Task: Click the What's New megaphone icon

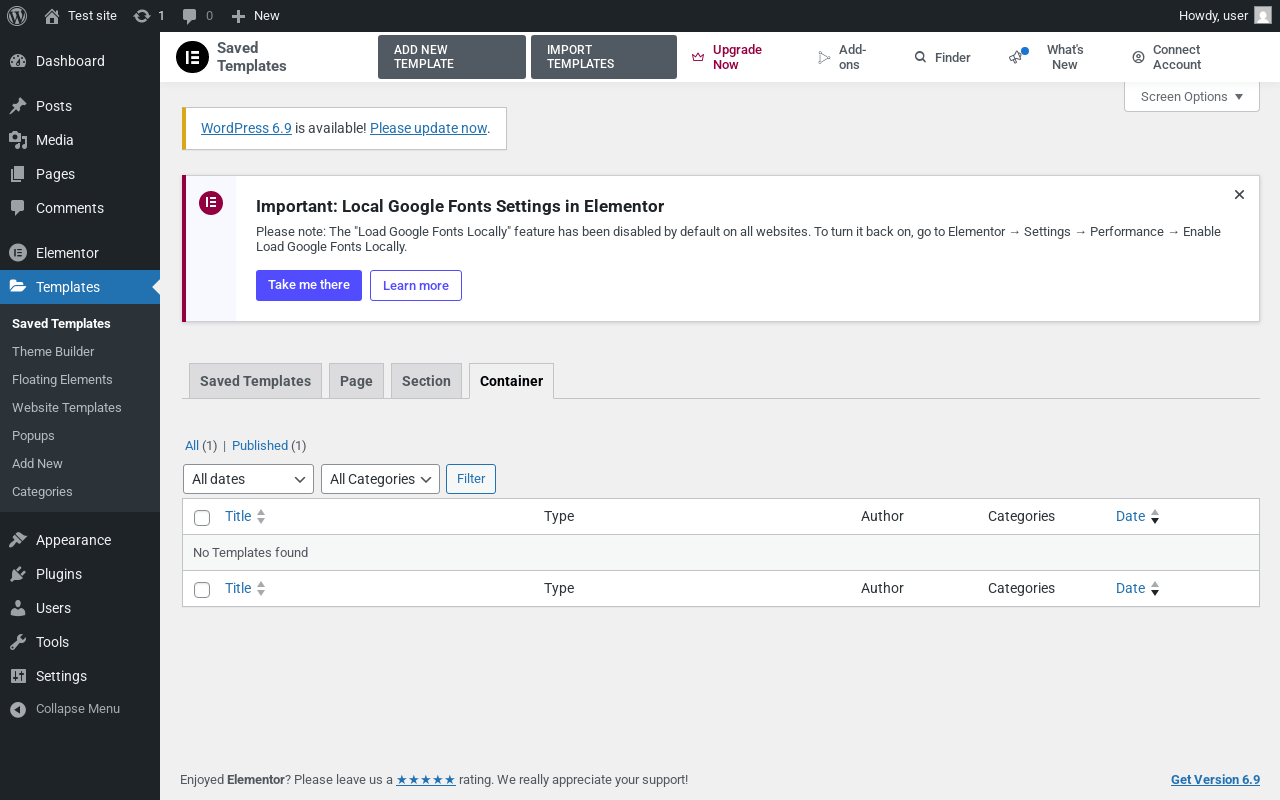Action: [1017, 57]
